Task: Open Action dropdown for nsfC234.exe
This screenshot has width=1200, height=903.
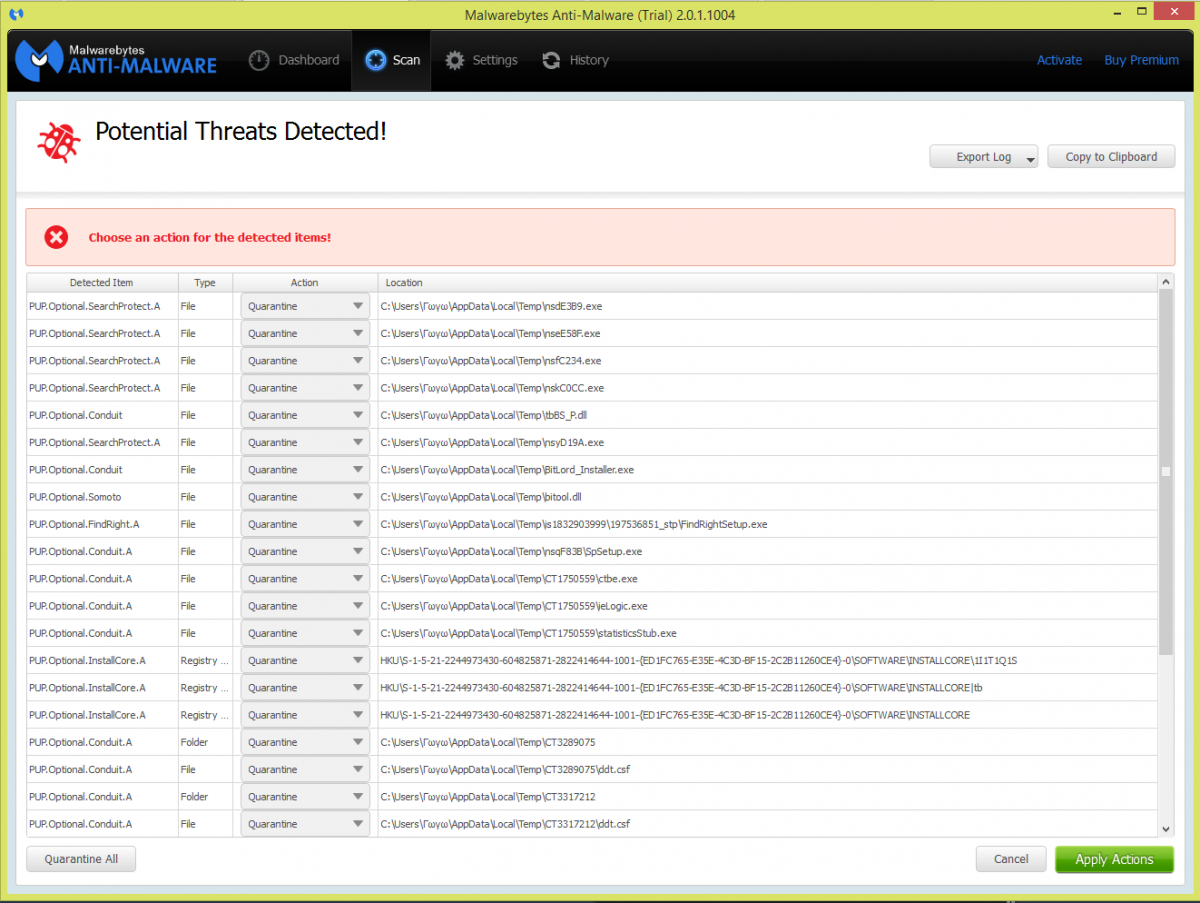Action: (305, 360)
